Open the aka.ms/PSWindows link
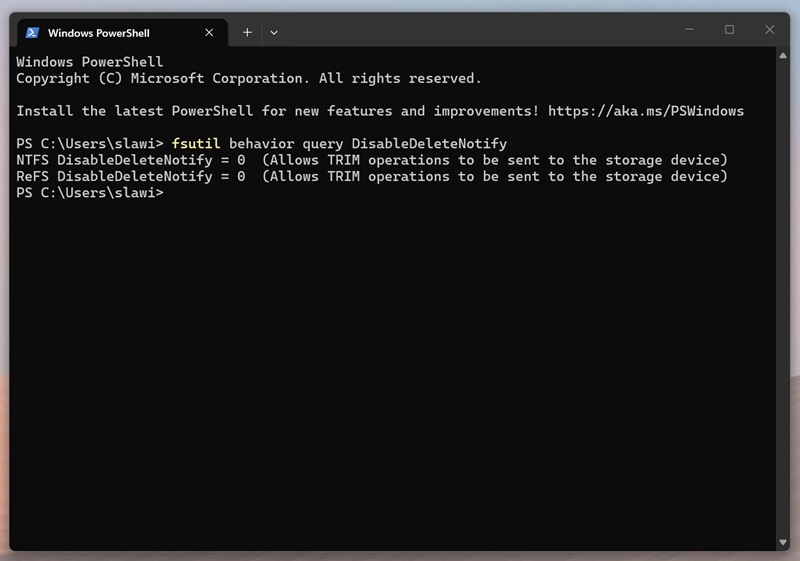 (646, 111)
